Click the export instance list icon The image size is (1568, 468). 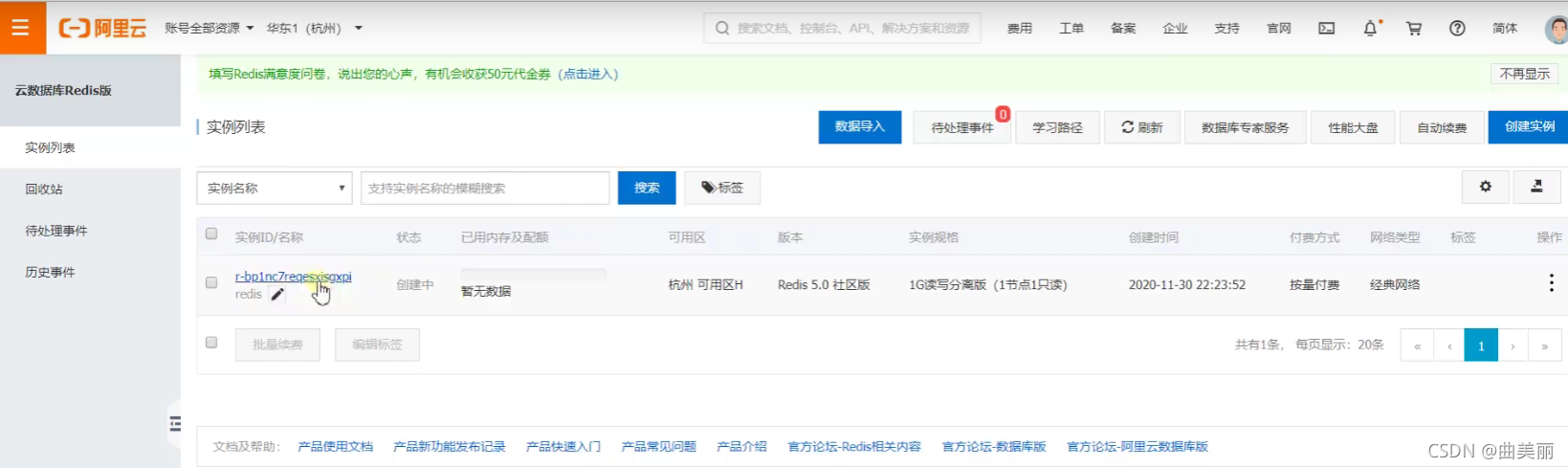point(1537,187)
